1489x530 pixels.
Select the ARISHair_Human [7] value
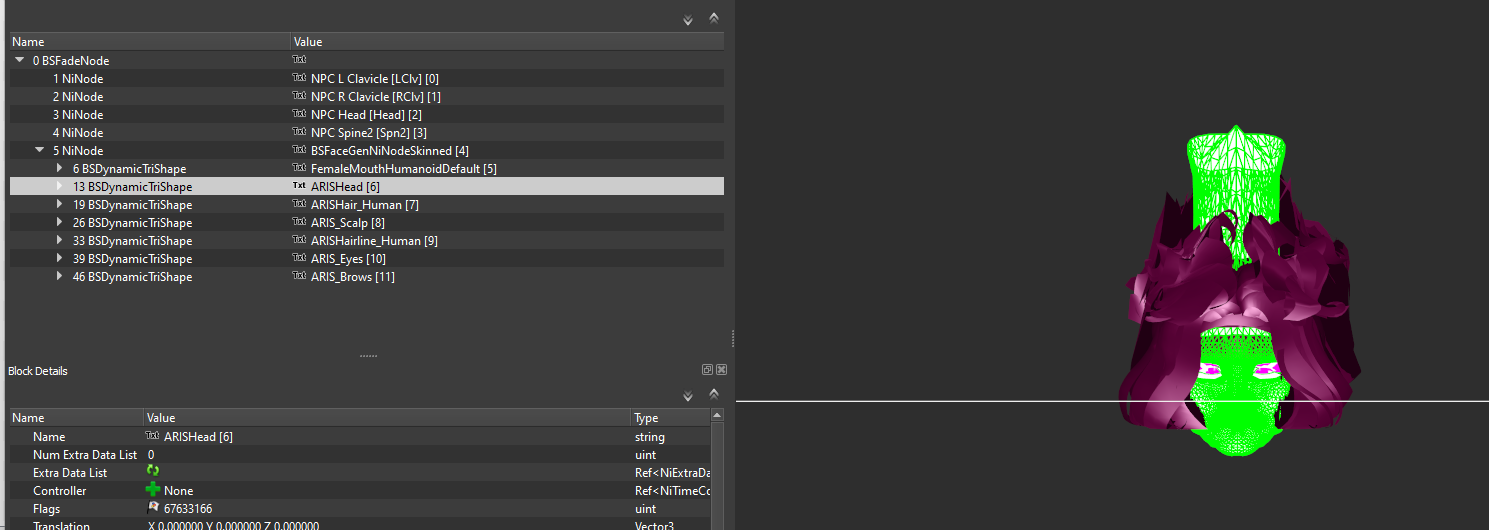(365, 204)
